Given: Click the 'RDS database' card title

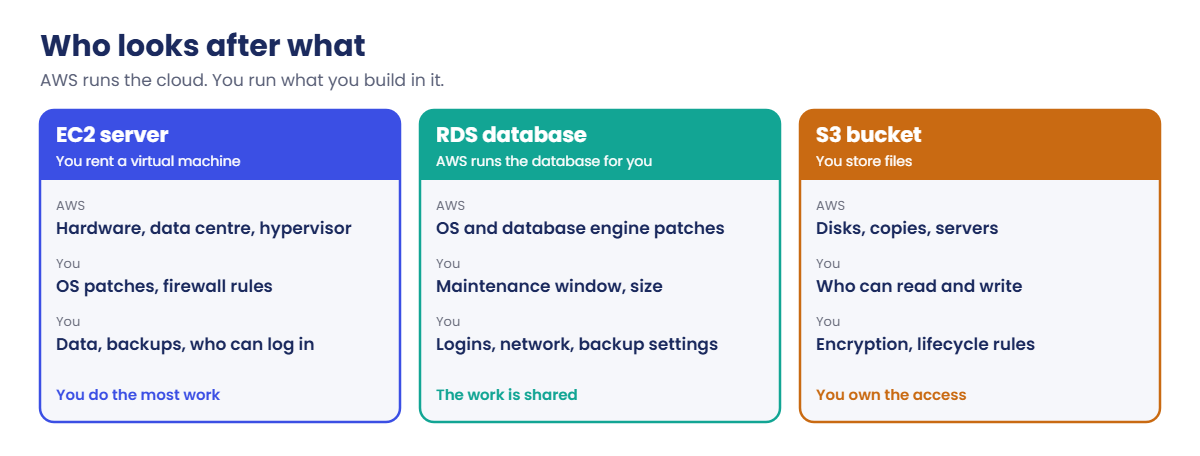Looking at the screenshot, I should pos(511,135).
